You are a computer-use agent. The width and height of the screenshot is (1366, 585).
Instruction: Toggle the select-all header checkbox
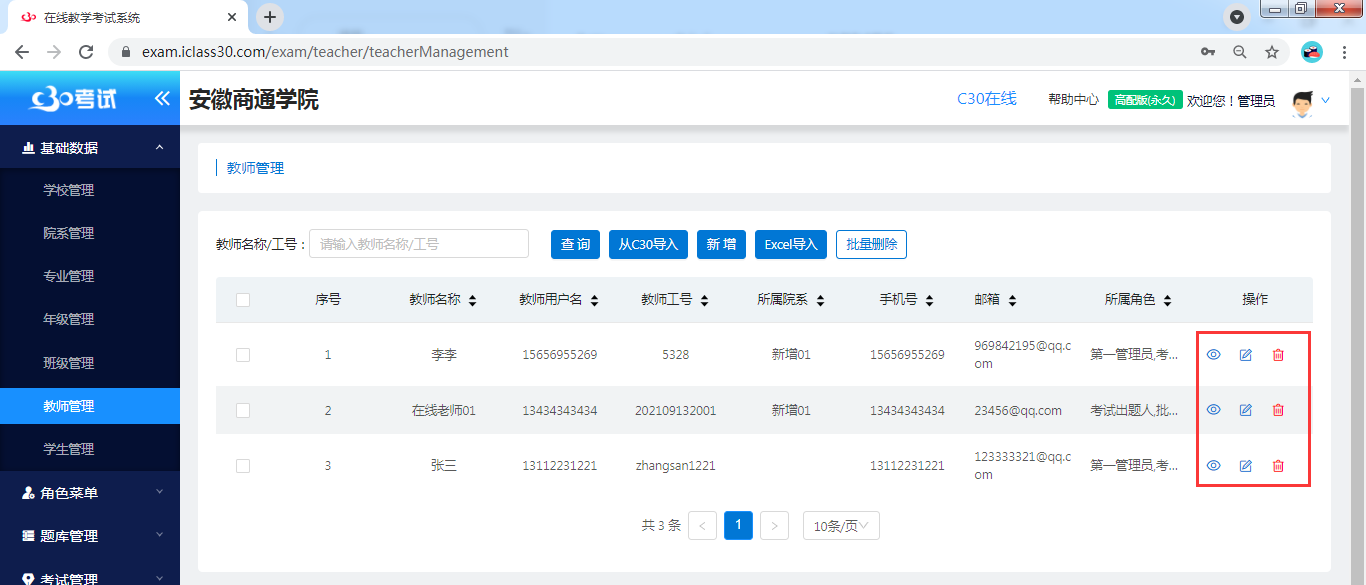243,299
